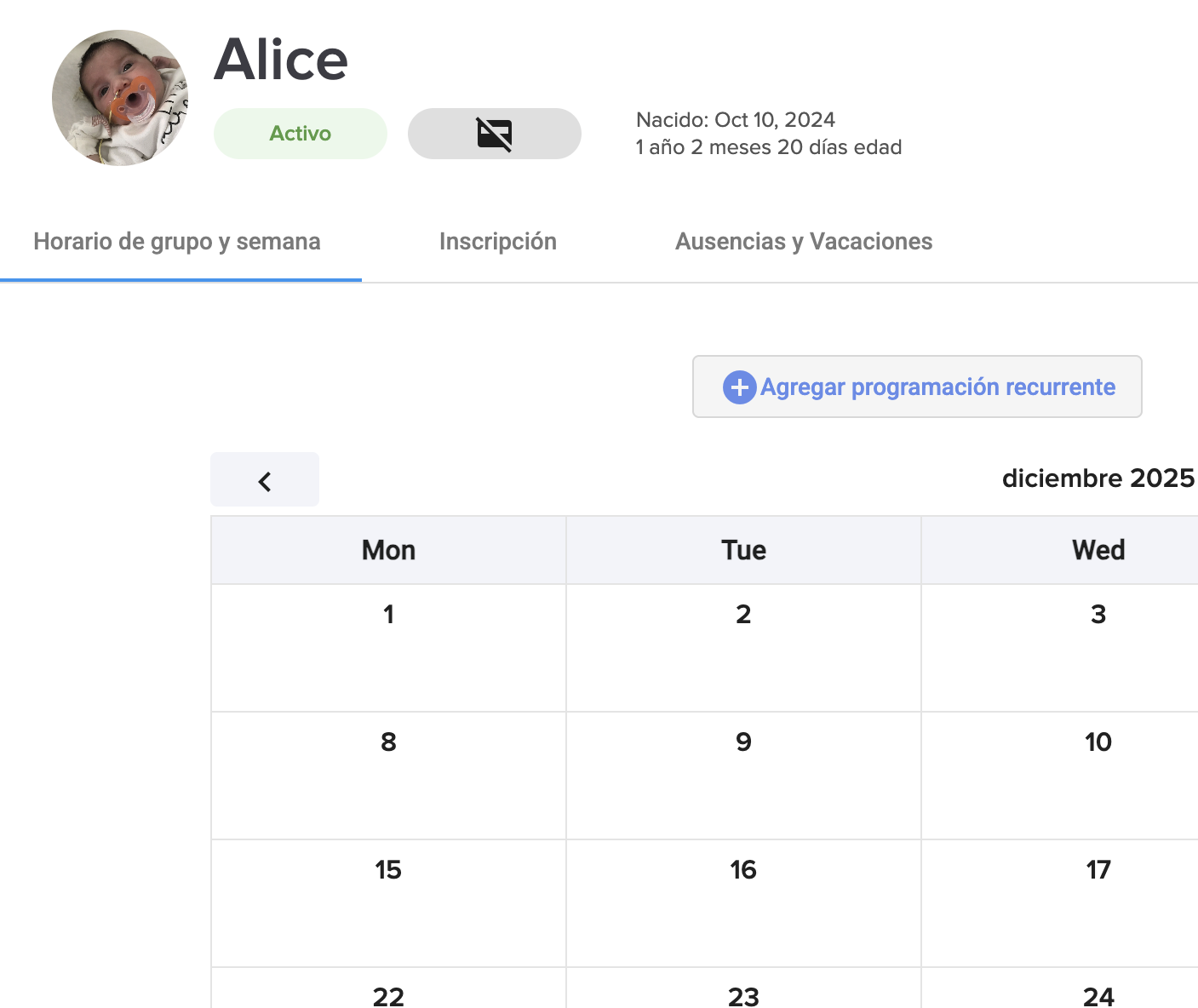Image resolution: width=1198 pixels, height=1008 pixels.
Task: Click the crossed-out card icon button
Action: pos(494,134)
